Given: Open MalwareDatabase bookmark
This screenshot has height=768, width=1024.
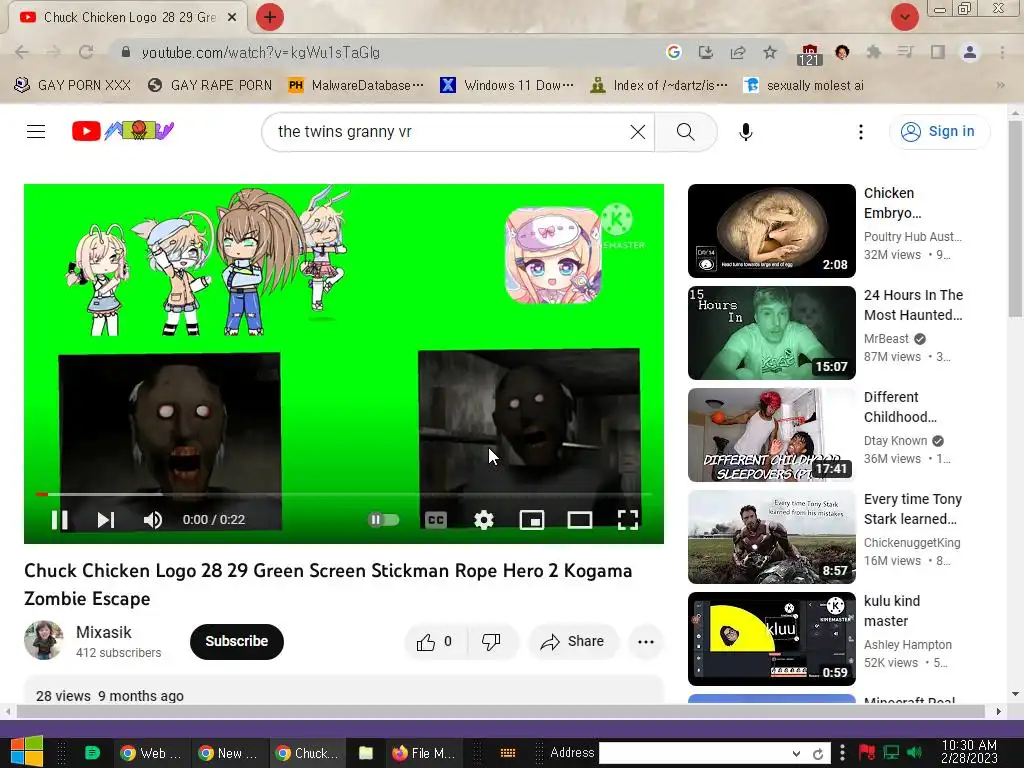Looking at the screenshot, I should point(357,86).
